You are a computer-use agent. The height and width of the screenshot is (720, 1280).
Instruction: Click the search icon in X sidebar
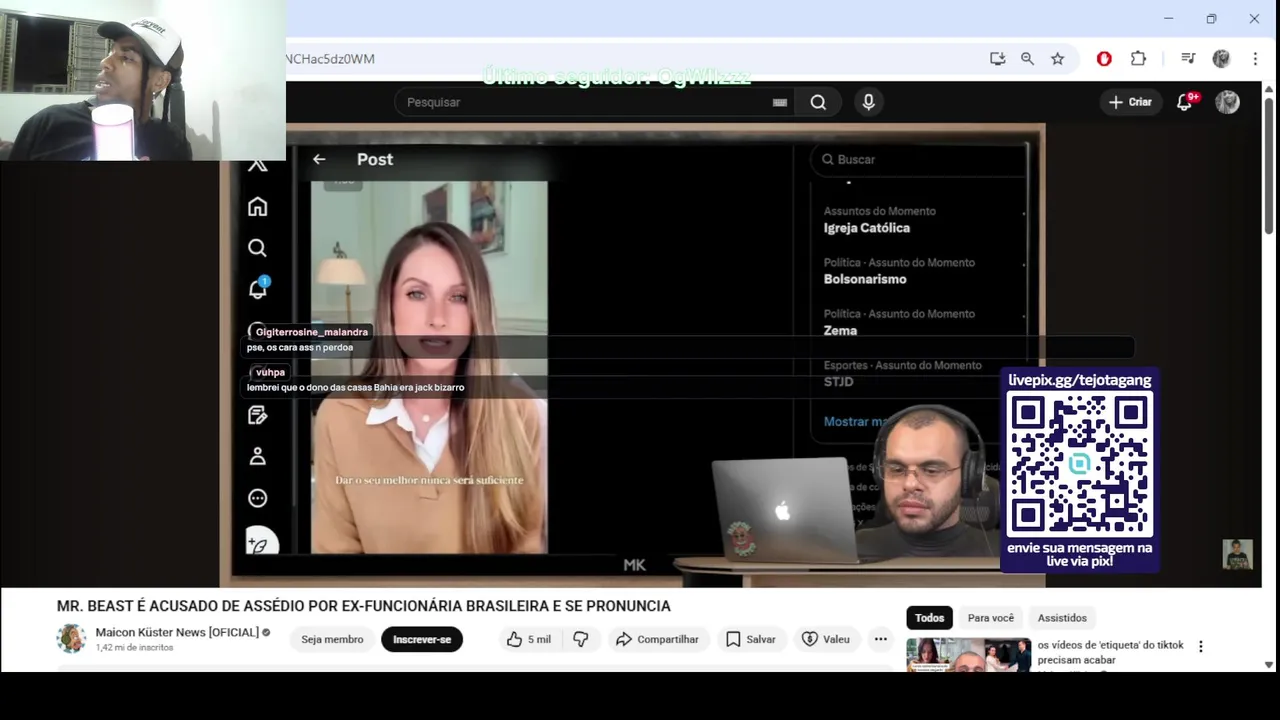tap(257, 248)
